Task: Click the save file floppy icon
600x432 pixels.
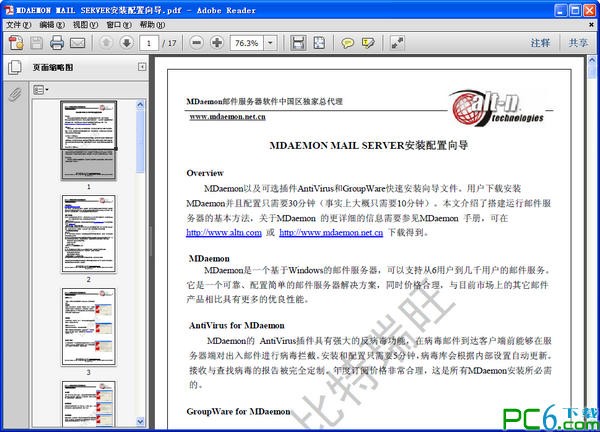Action: [36, 43]
